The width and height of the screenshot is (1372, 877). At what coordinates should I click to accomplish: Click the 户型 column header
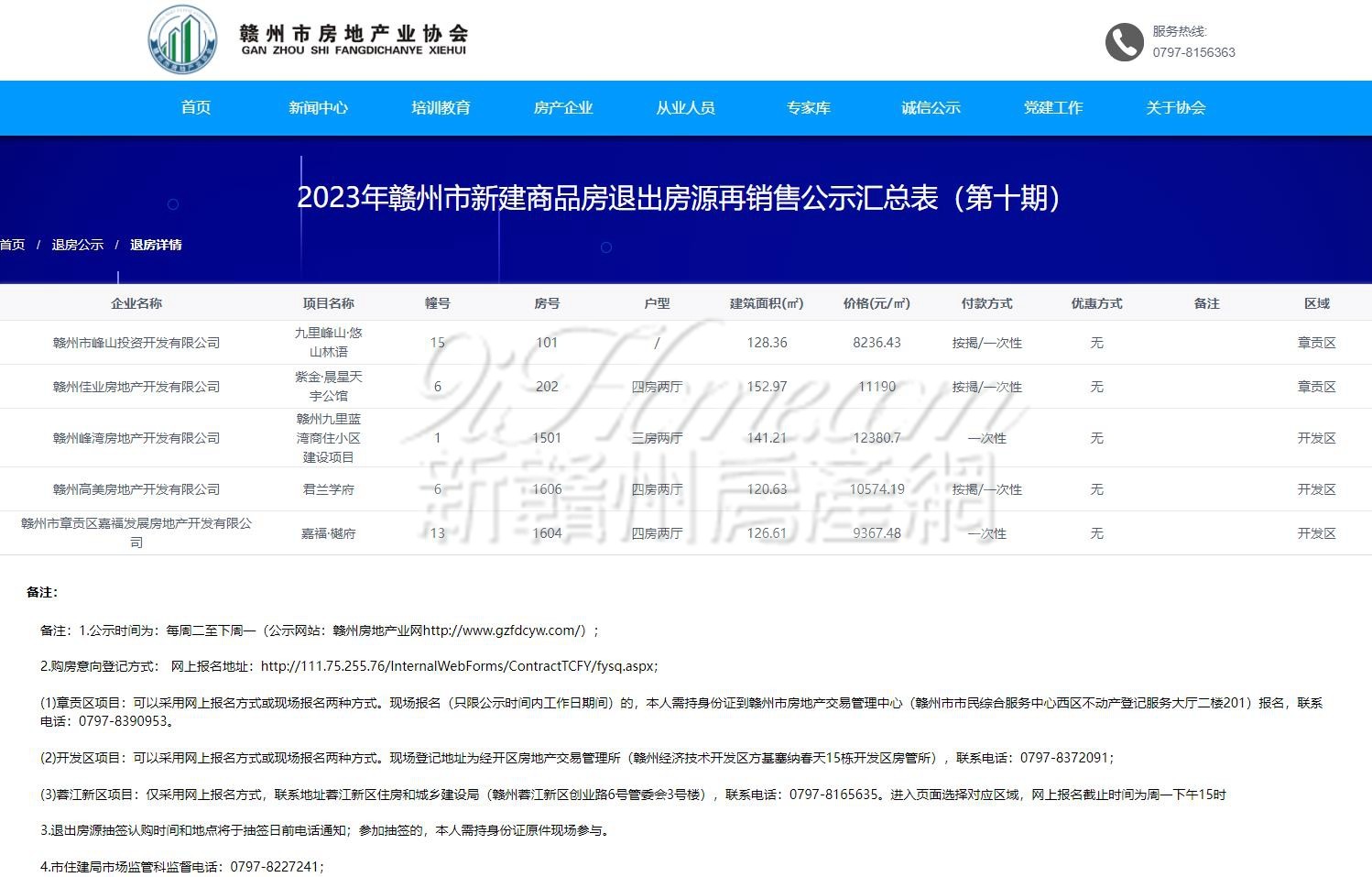click(657, 303)
